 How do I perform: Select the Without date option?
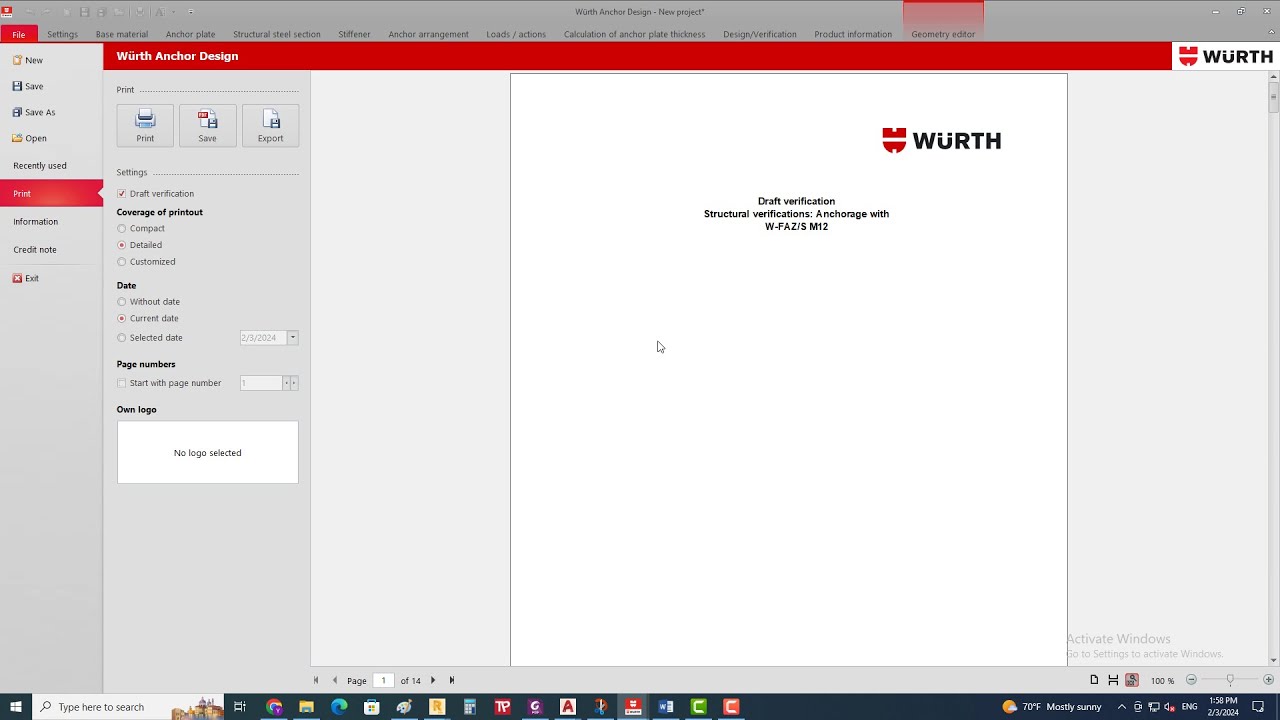122,302
